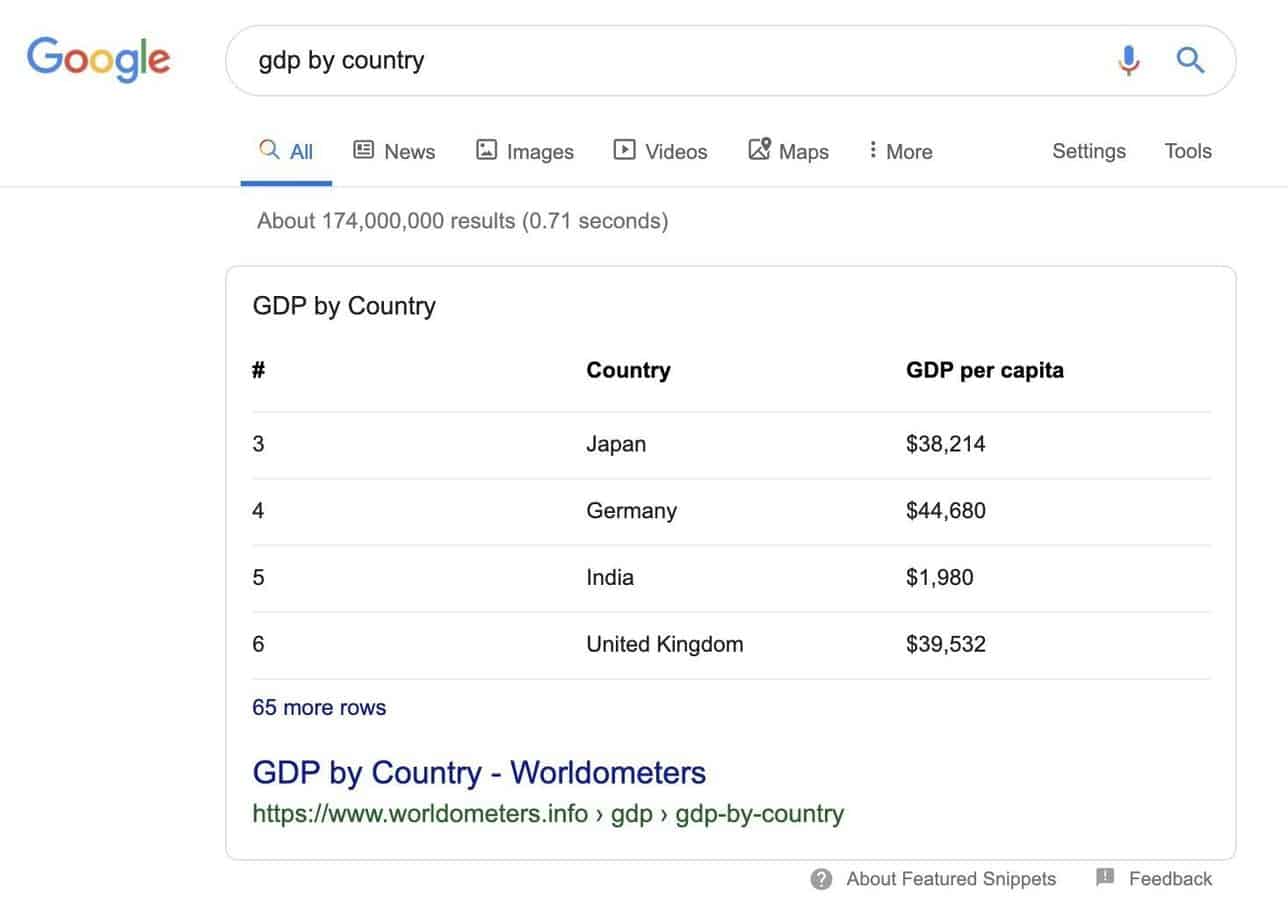This screenshot has height=924, width=1288.
Task: Click the Feedback speech bubble icon
Action: [1105, 877]
